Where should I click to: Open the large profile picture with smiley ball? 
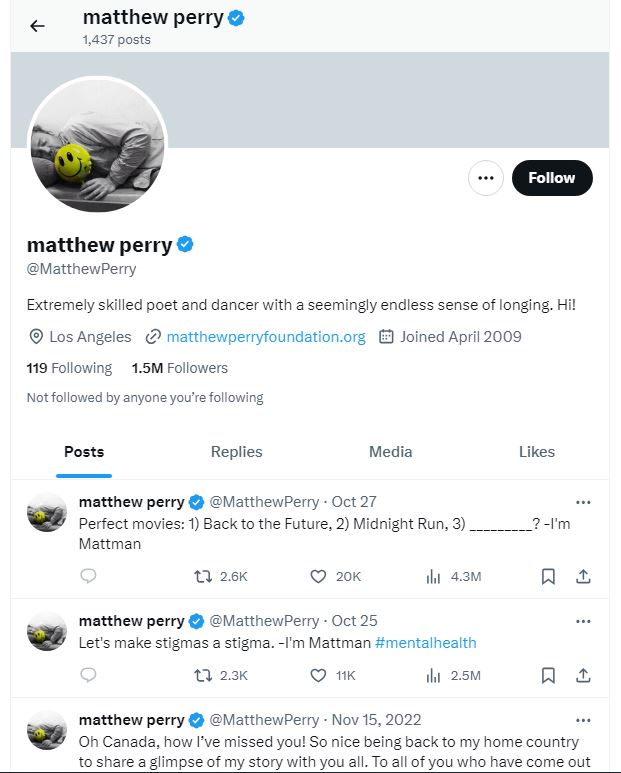point(97,144)
